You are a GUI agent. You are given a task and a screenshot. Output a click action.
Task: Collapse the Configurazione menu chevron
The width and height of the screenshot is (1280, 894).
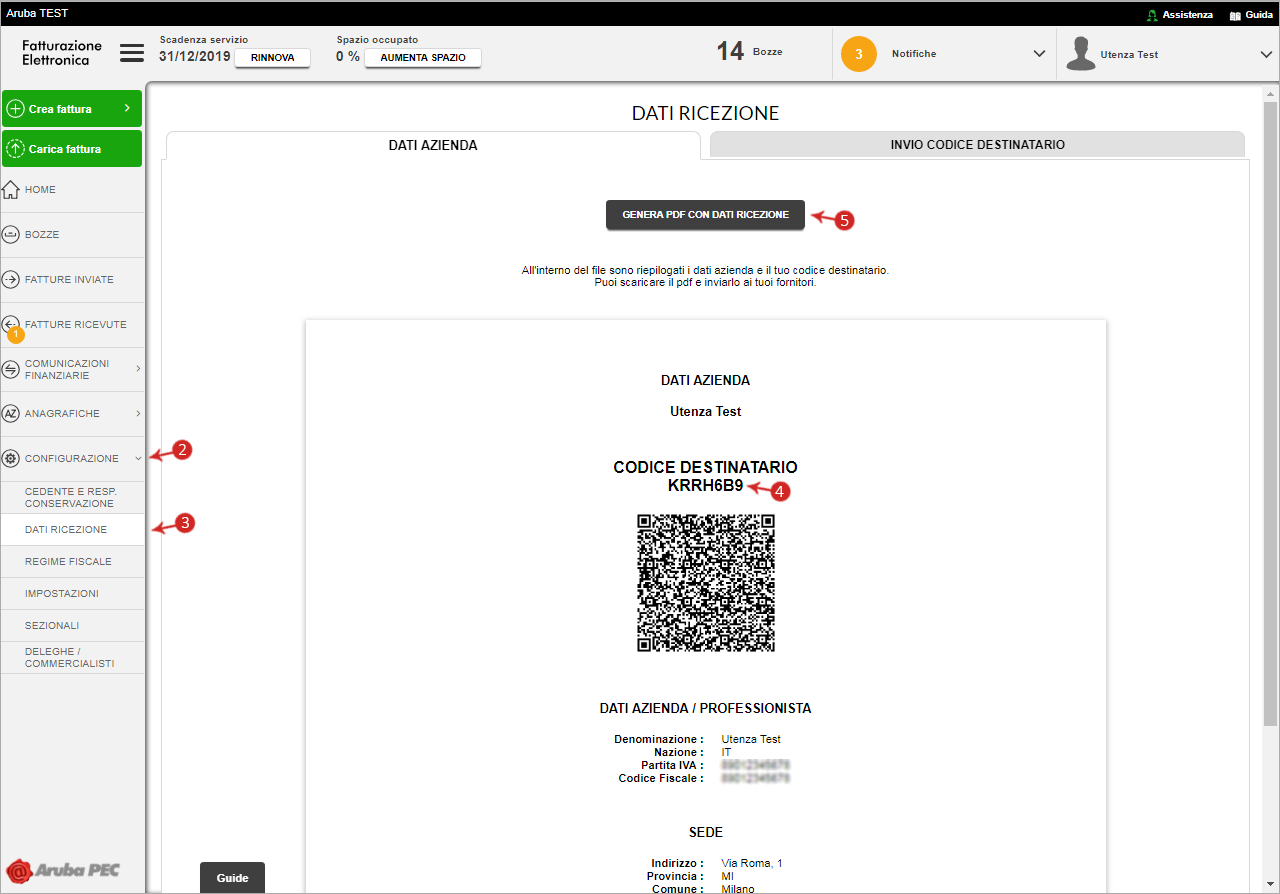pos(138,458)
